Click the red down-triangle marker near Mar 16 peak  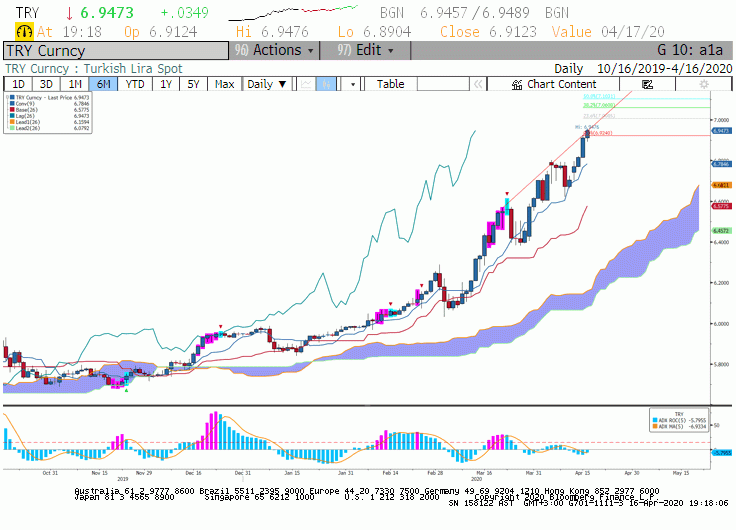coord(507,193)
